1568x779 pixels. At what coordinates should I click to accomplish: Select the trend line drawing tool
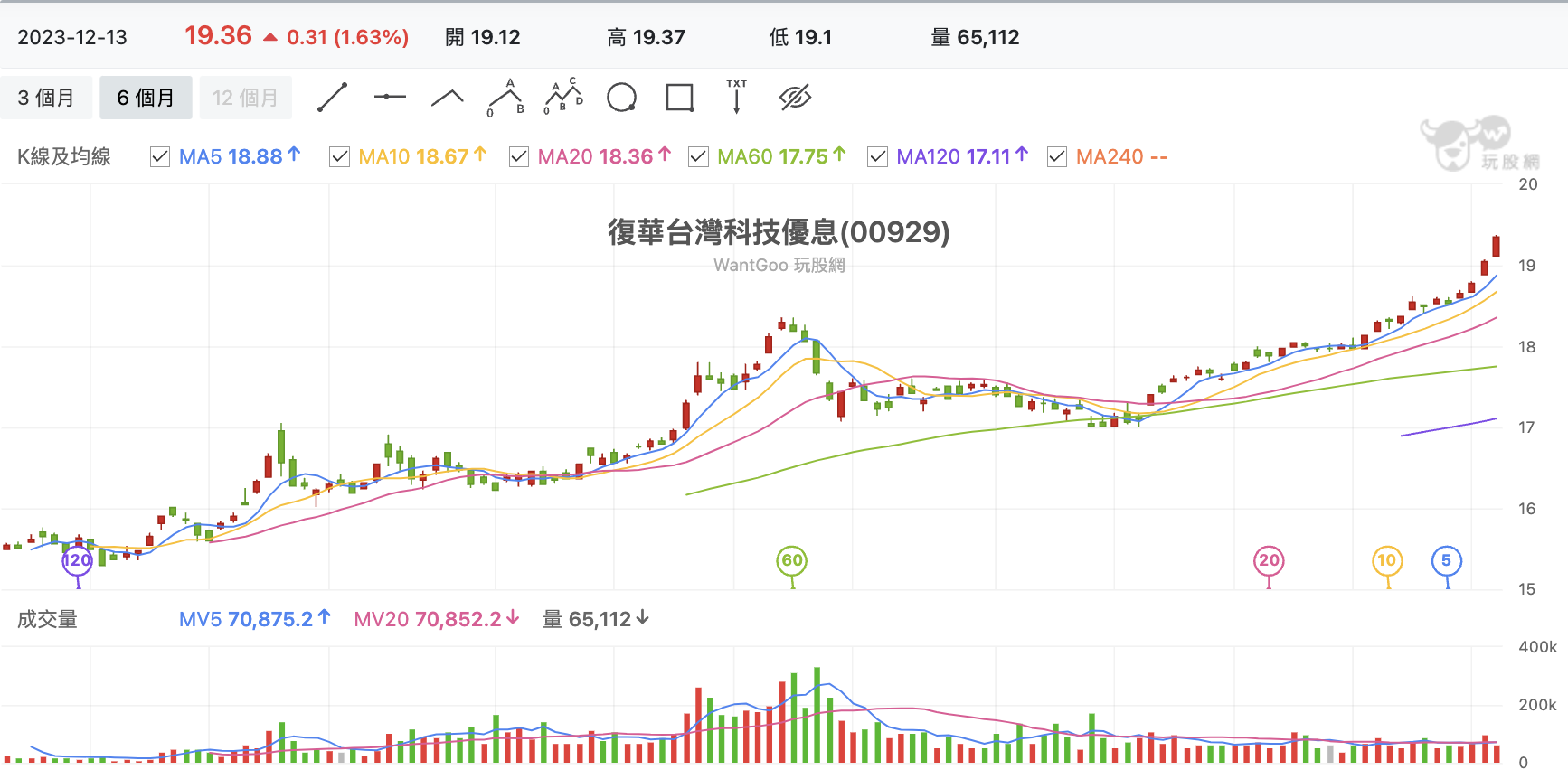coord(333,98)
